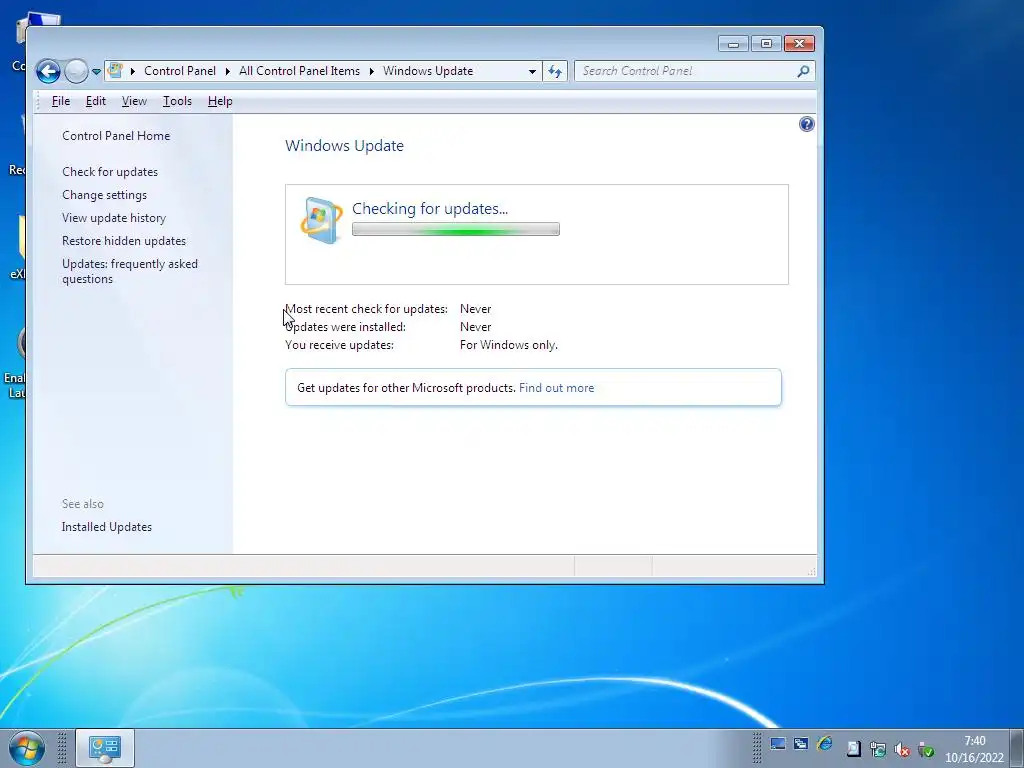Click the Checking for updates progress bar
1024x768 pixels.
(x=456, y=229)
